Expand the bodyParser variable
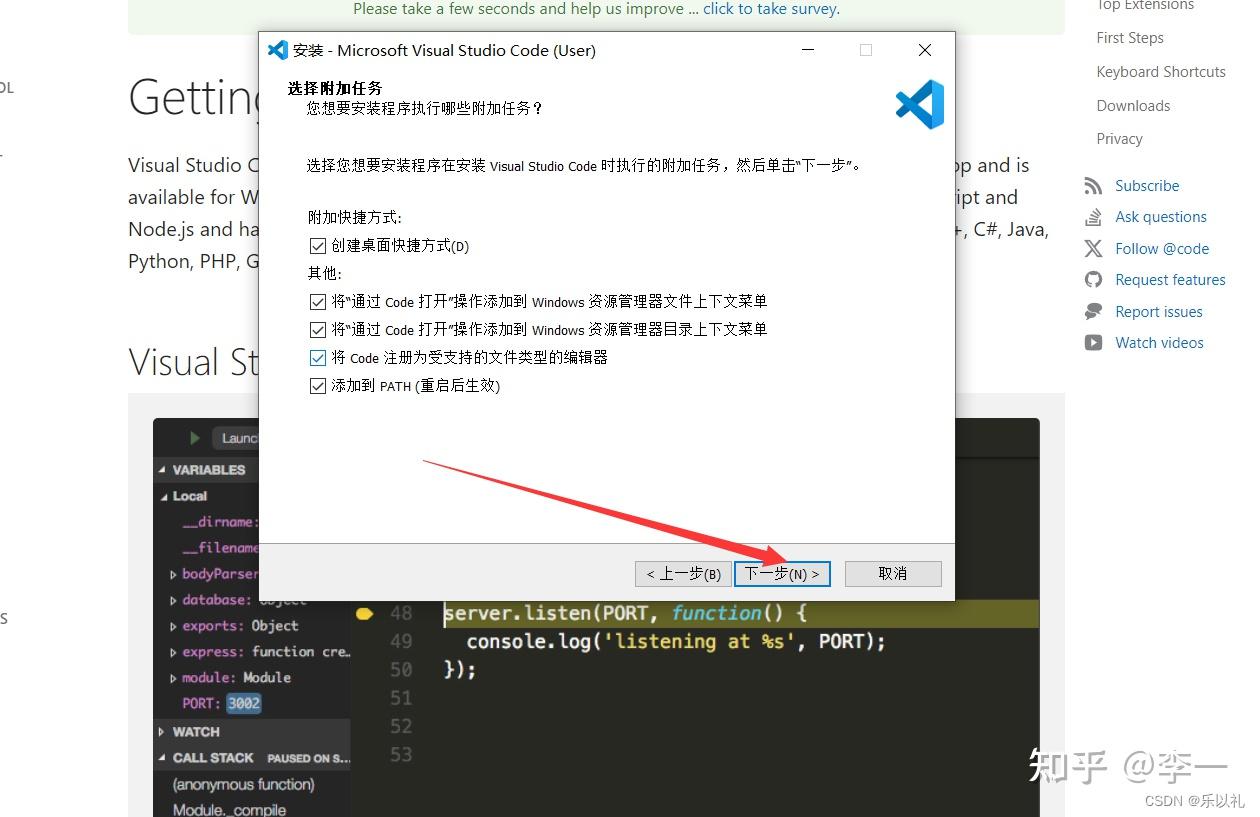1260x817 pixels. click(x=172, y=573)
